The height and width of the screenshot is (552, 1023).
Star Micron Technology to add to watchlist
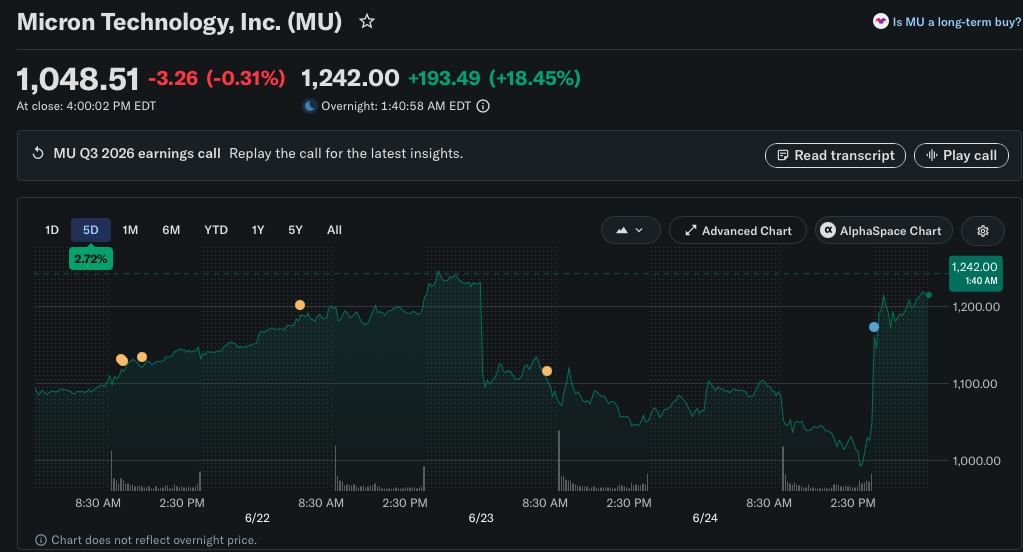coord(367,22)
